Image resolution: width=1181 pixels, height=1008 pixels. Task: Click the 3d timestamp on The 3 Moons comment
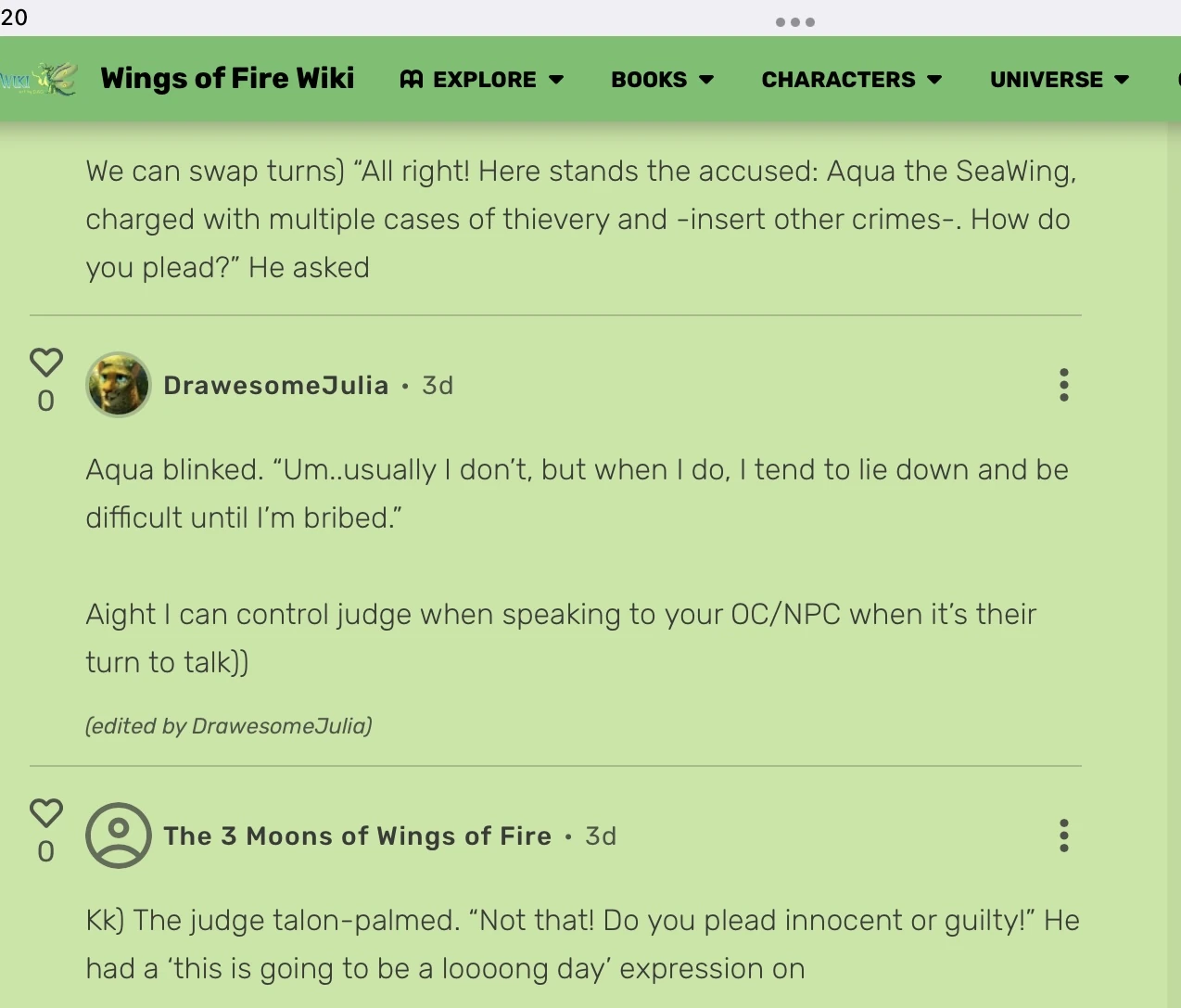pyautogui.click(x=601, y=836)
